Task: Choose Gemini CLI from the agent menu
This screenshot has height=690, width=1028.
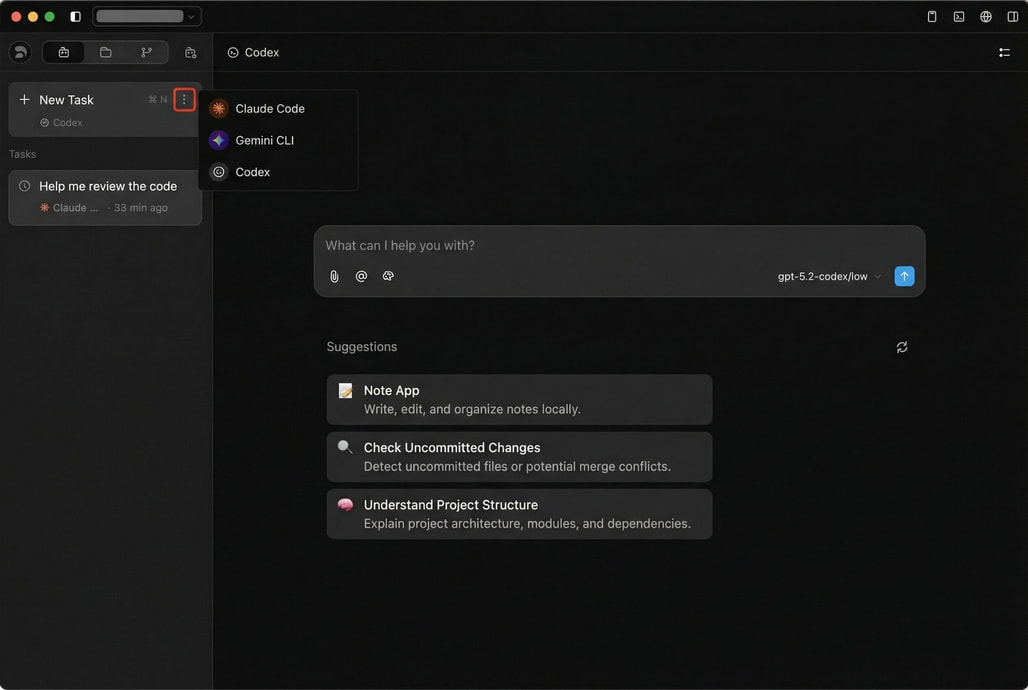Action: [x=264, y=141]
